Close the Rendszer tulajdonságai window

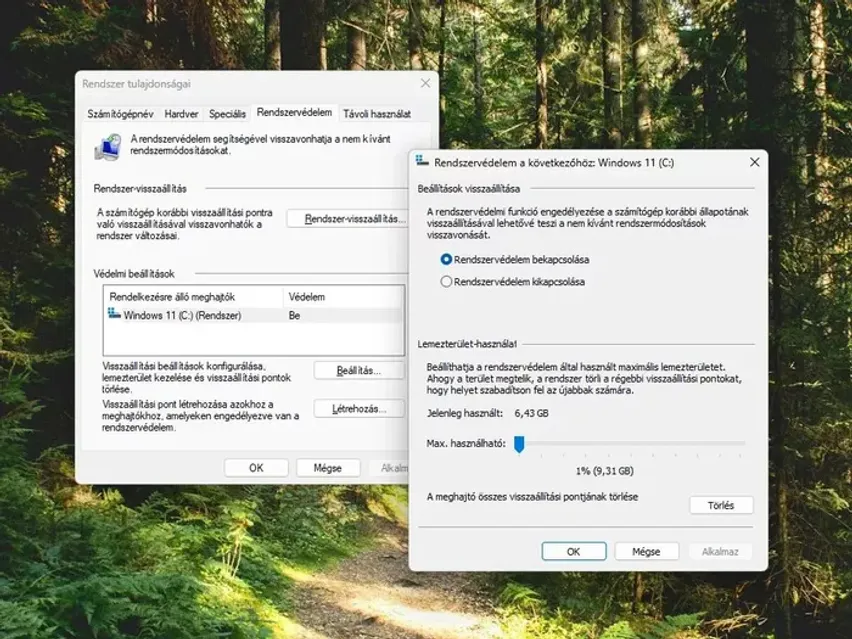pos(425,83)
